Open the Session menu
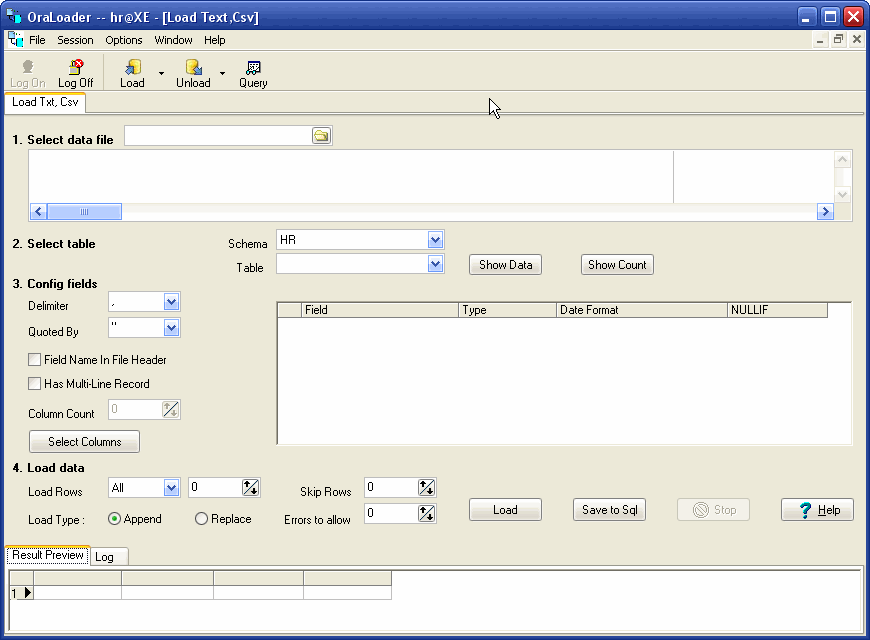 [x=75, y=40]
